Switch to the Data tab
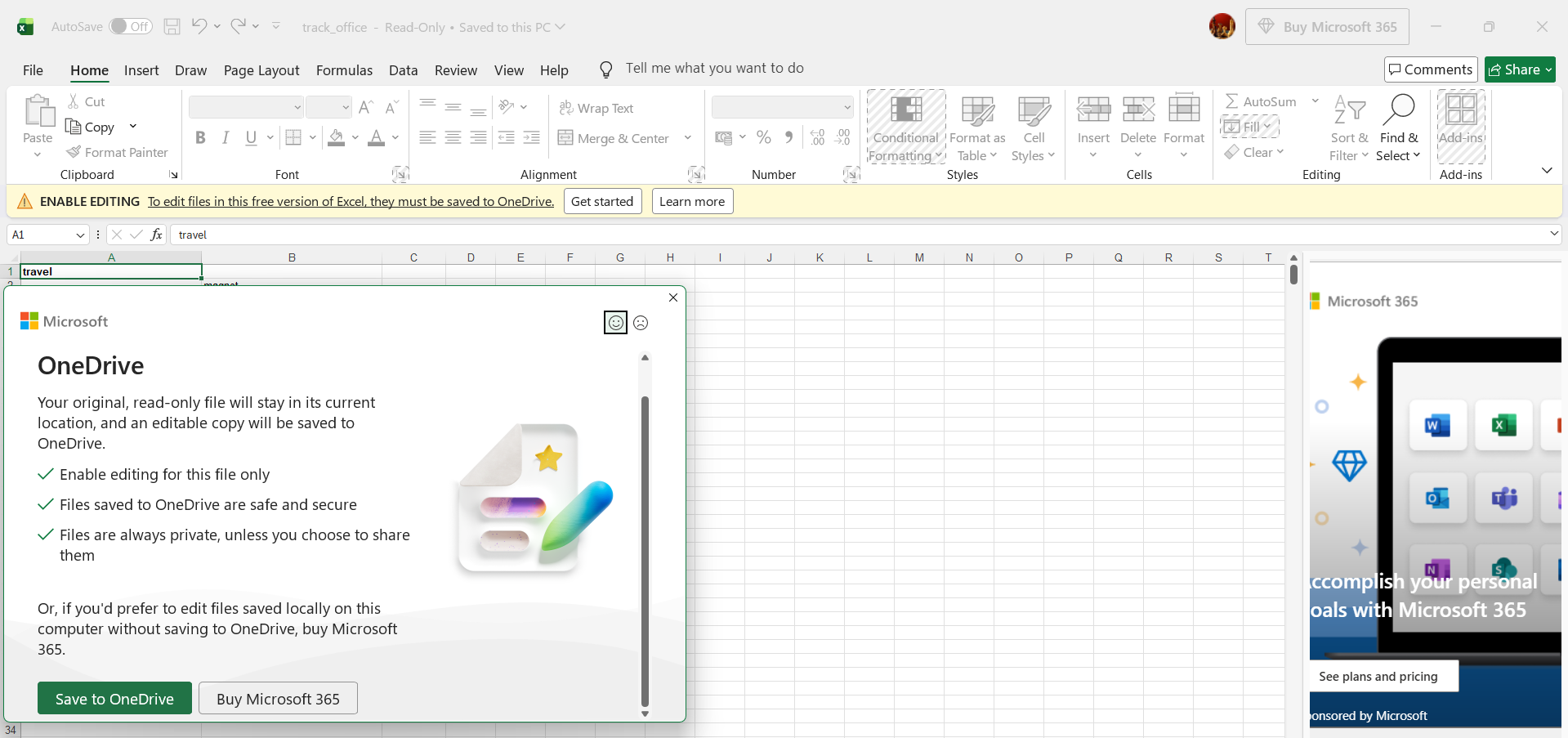The height and width of the screenshot is (738, 1568). pyautogui.click(x=403, y=70)
